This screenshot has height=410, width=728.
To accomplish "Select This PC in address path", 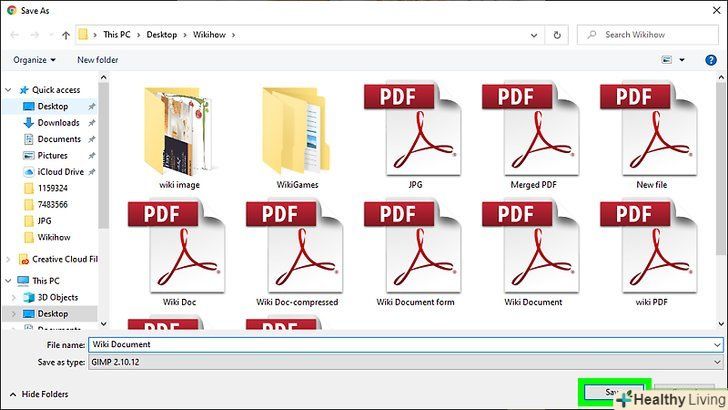I will 117,34.
